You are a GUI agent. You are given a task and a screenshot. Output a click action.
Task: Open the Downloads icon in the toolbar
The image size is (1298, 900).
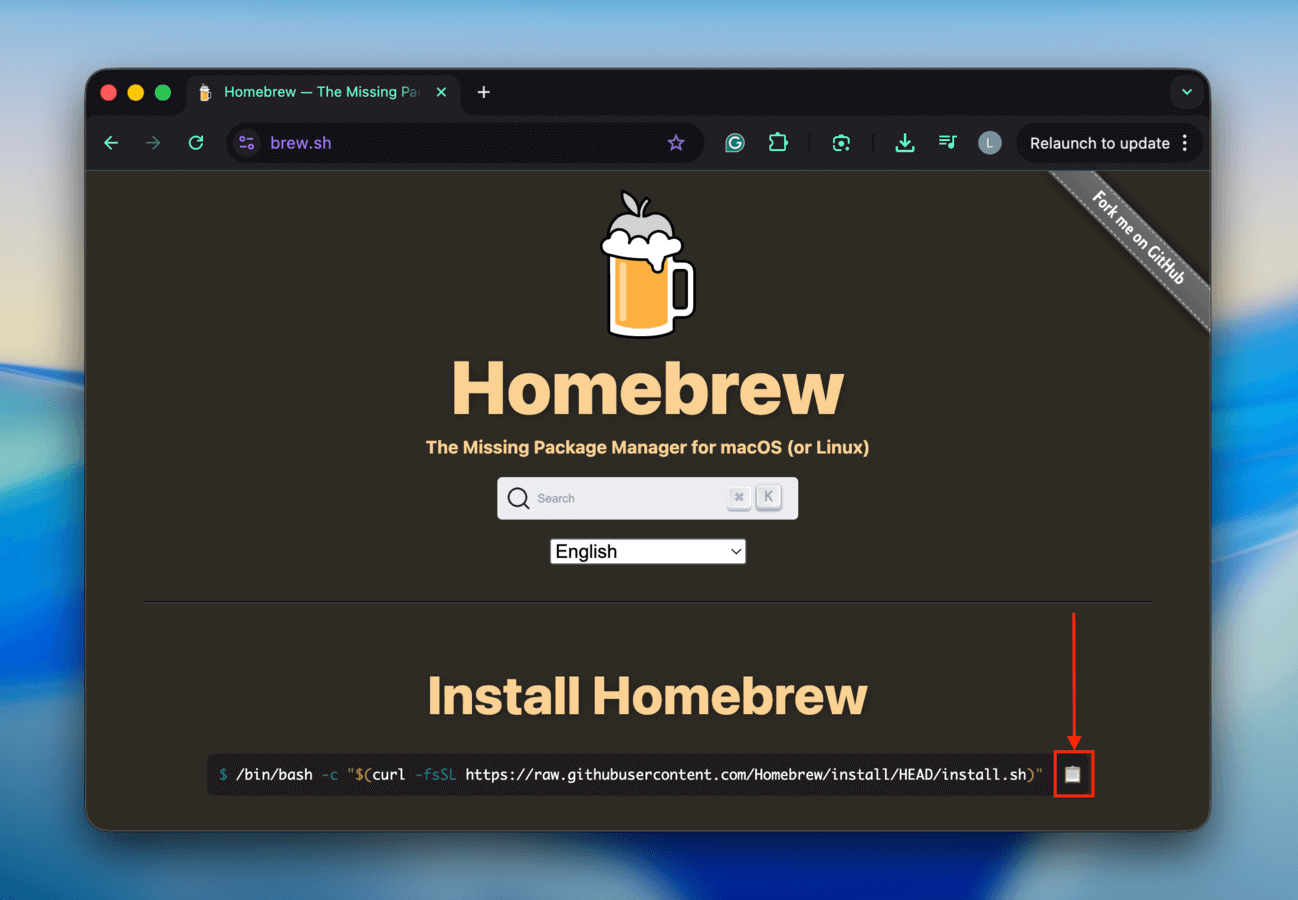[904, 143]
